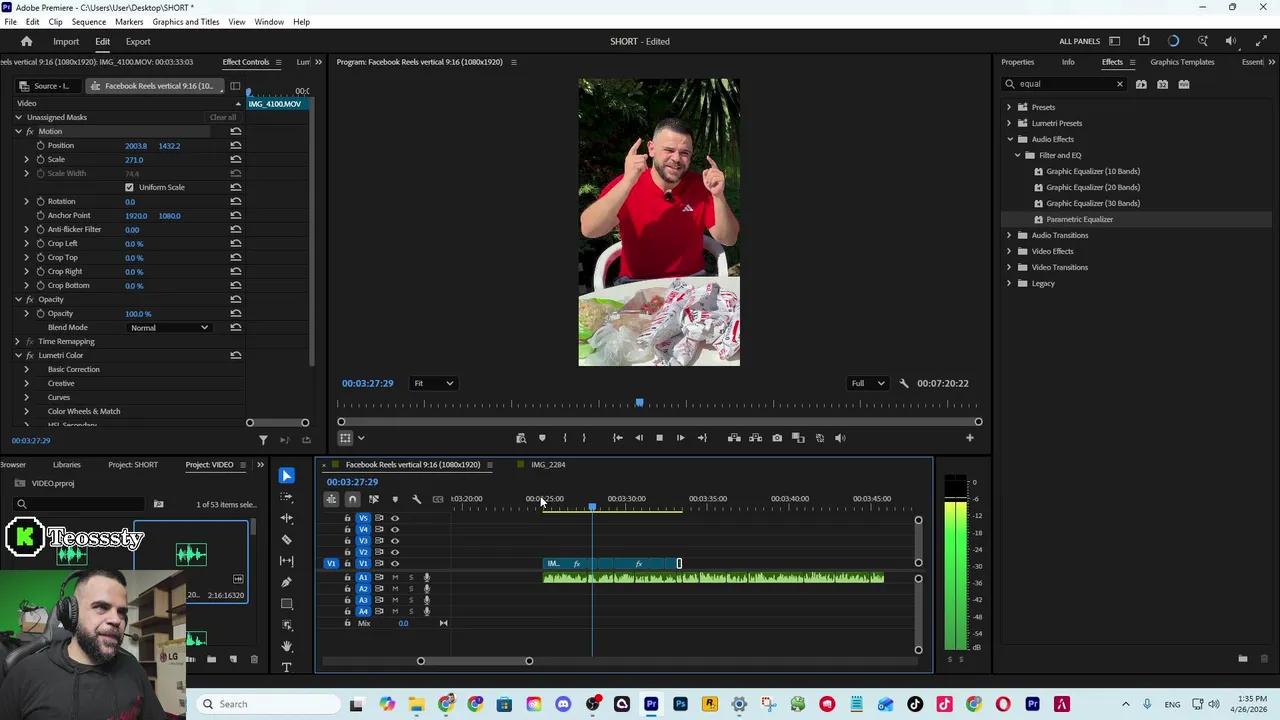Stop playback in Program monitor
This screenshot has width=1280, height=720.
coord(659,438)
